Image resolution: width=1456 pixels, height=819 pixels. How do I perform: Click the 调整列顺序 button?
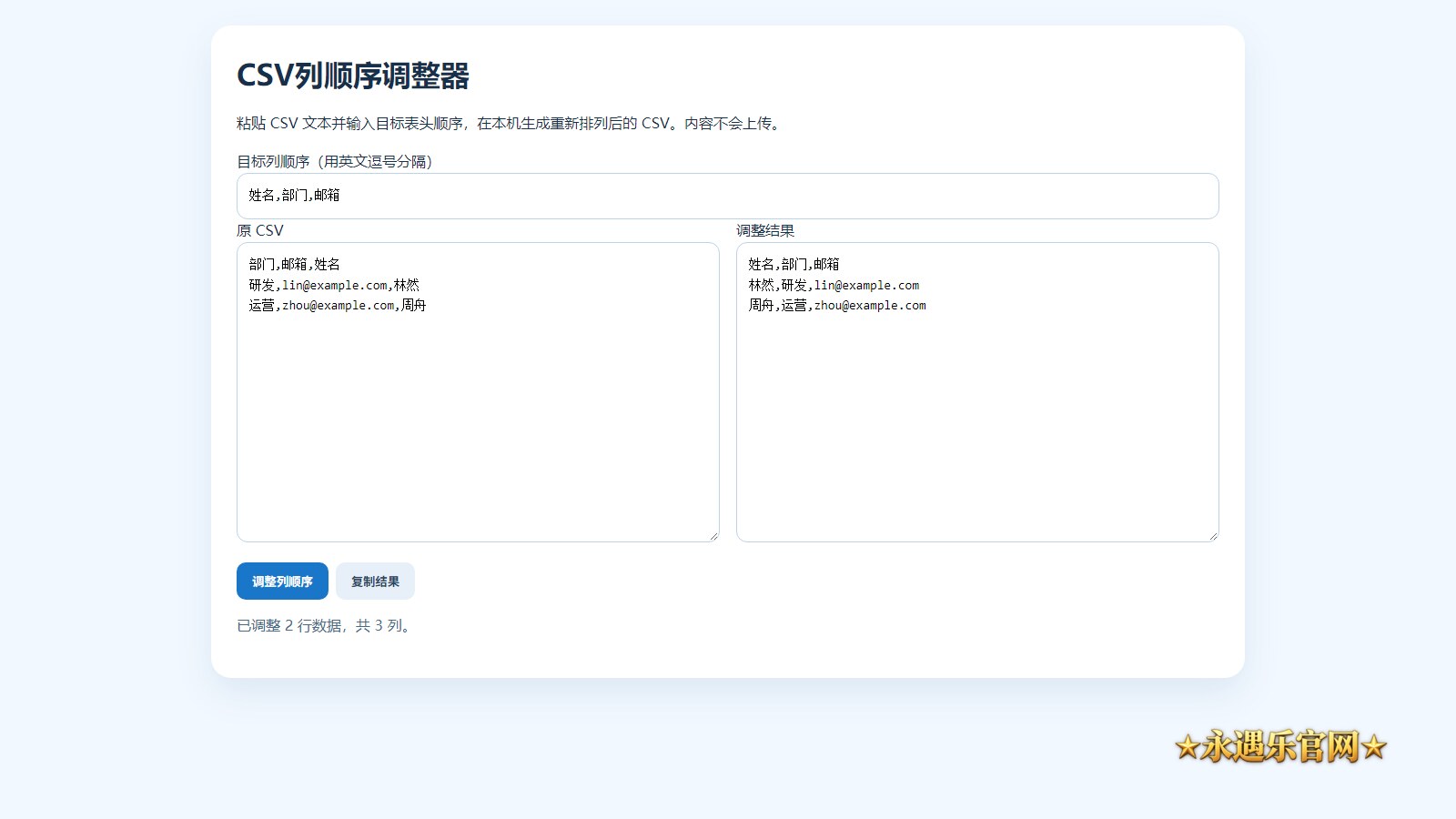pyautogui.click(x=282, y=581)
